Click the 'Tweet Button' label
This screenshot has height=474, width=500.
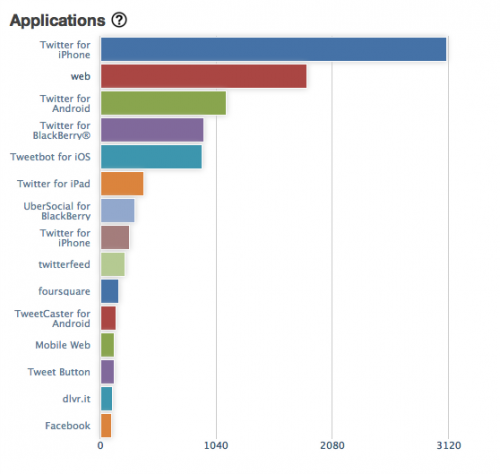59,372
